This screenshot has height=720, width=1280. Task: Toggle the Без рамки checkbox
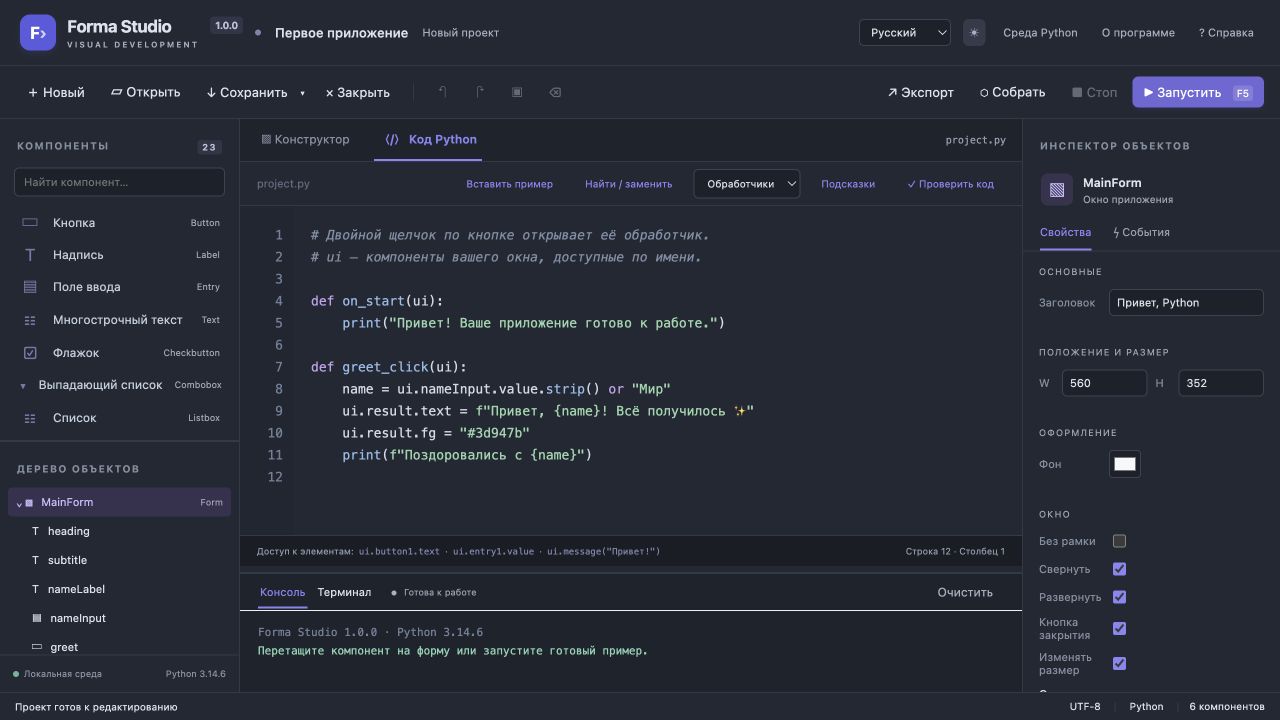[1119, 541]
